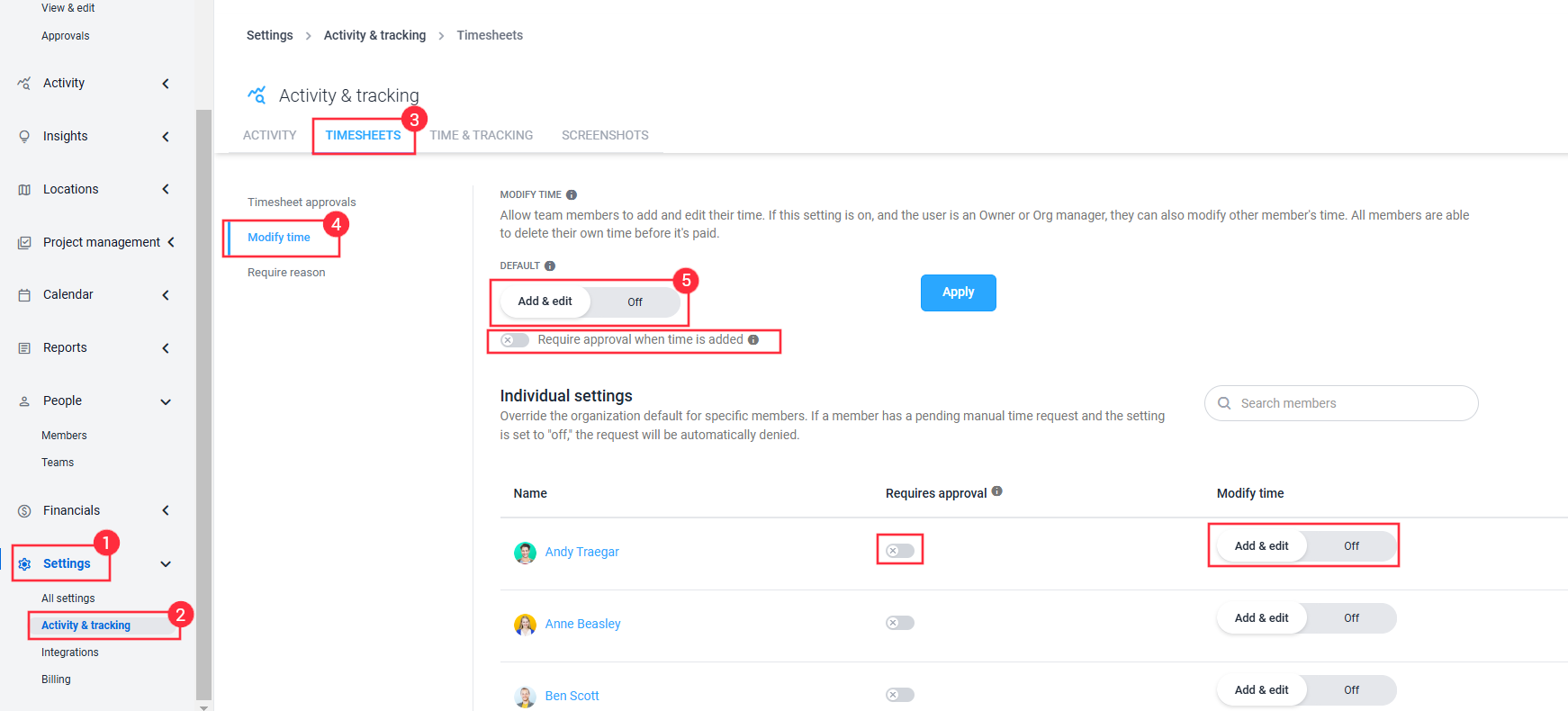The width and height of the screenshot is (1568, 711).
Task: Click the info icon next to MODIFY TIME
Action: pyautogui.click(x=572, y=194)
